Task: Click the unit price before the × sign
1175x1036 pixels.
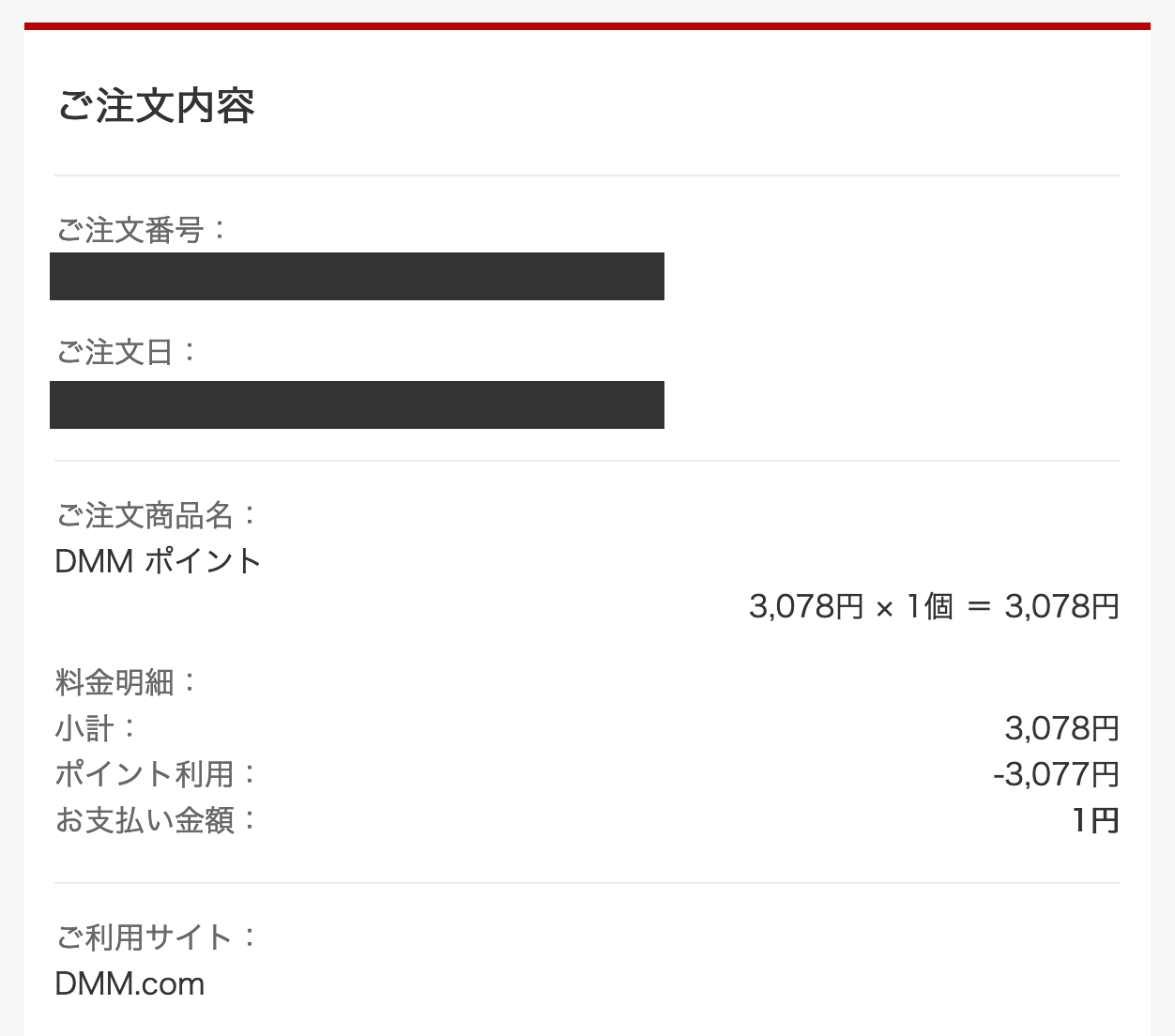Action: 805,607
